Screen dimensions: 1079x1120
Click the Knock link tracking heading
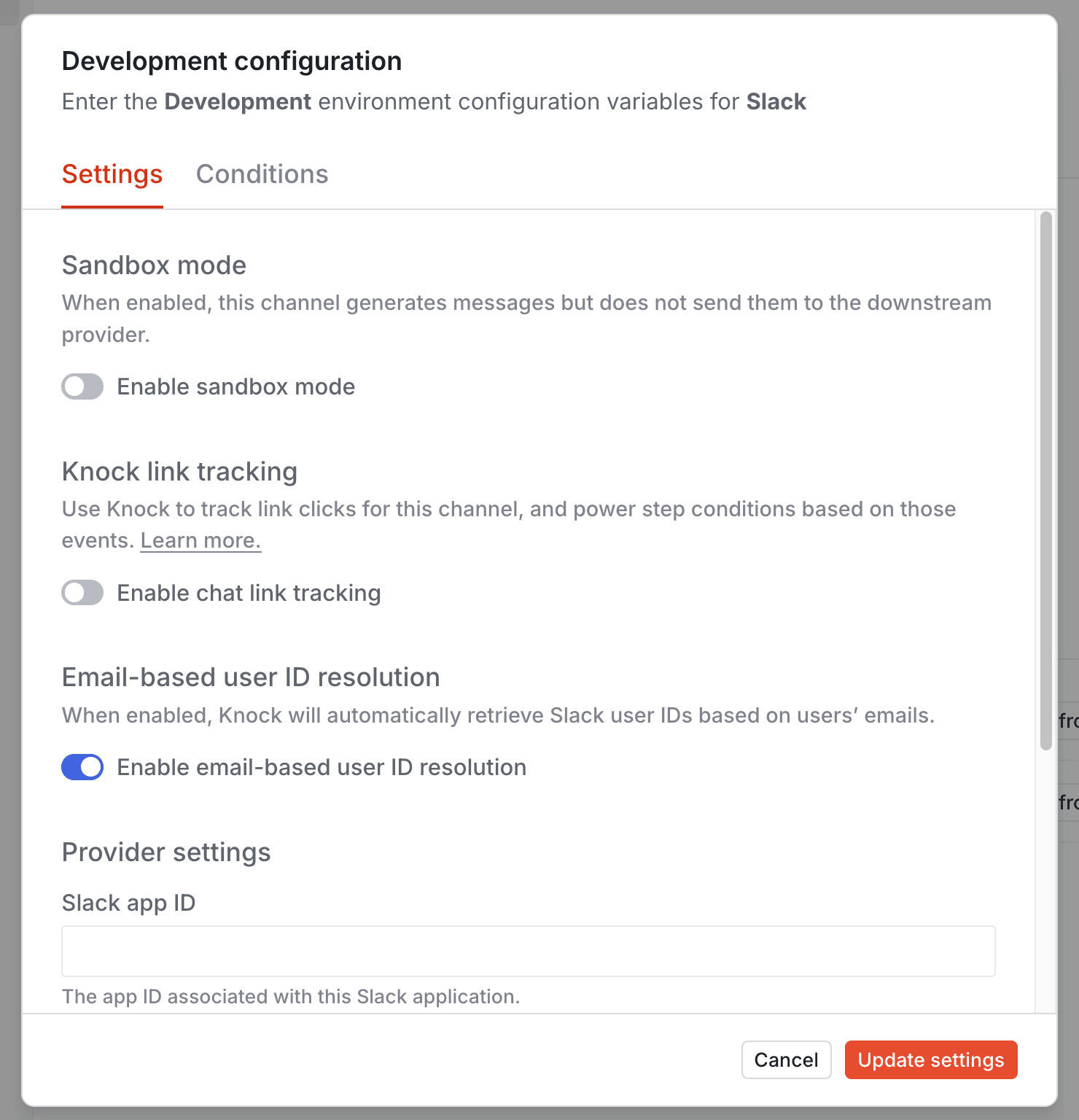tap(179, 472)
